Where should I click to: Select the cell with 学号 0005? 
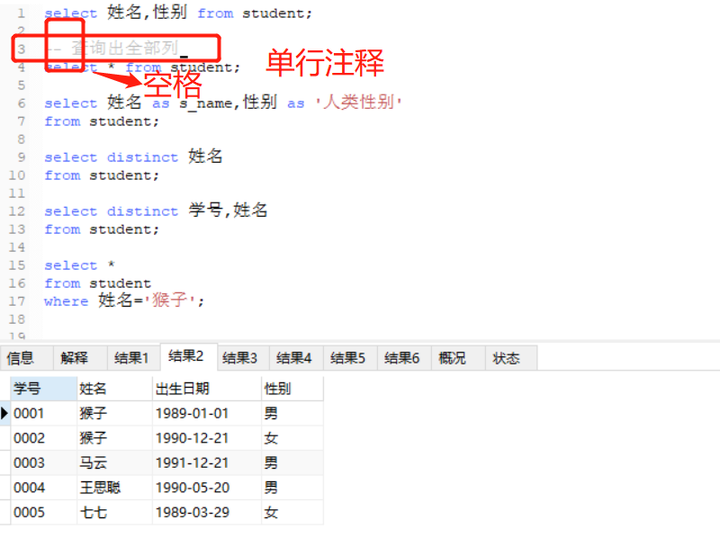44,512
